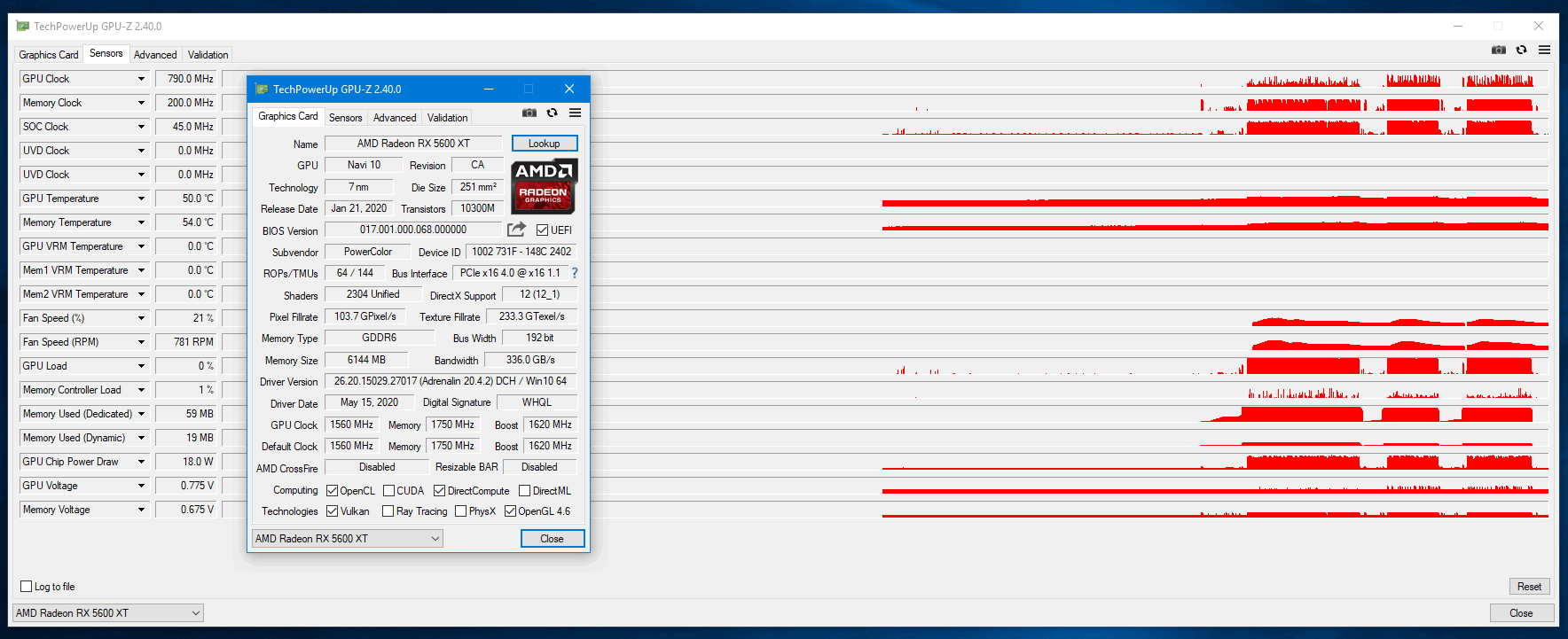Open the GPU Clock sensor dropdown
Viewport: 1568px width, 639px height.
click(x=141, y=79)
